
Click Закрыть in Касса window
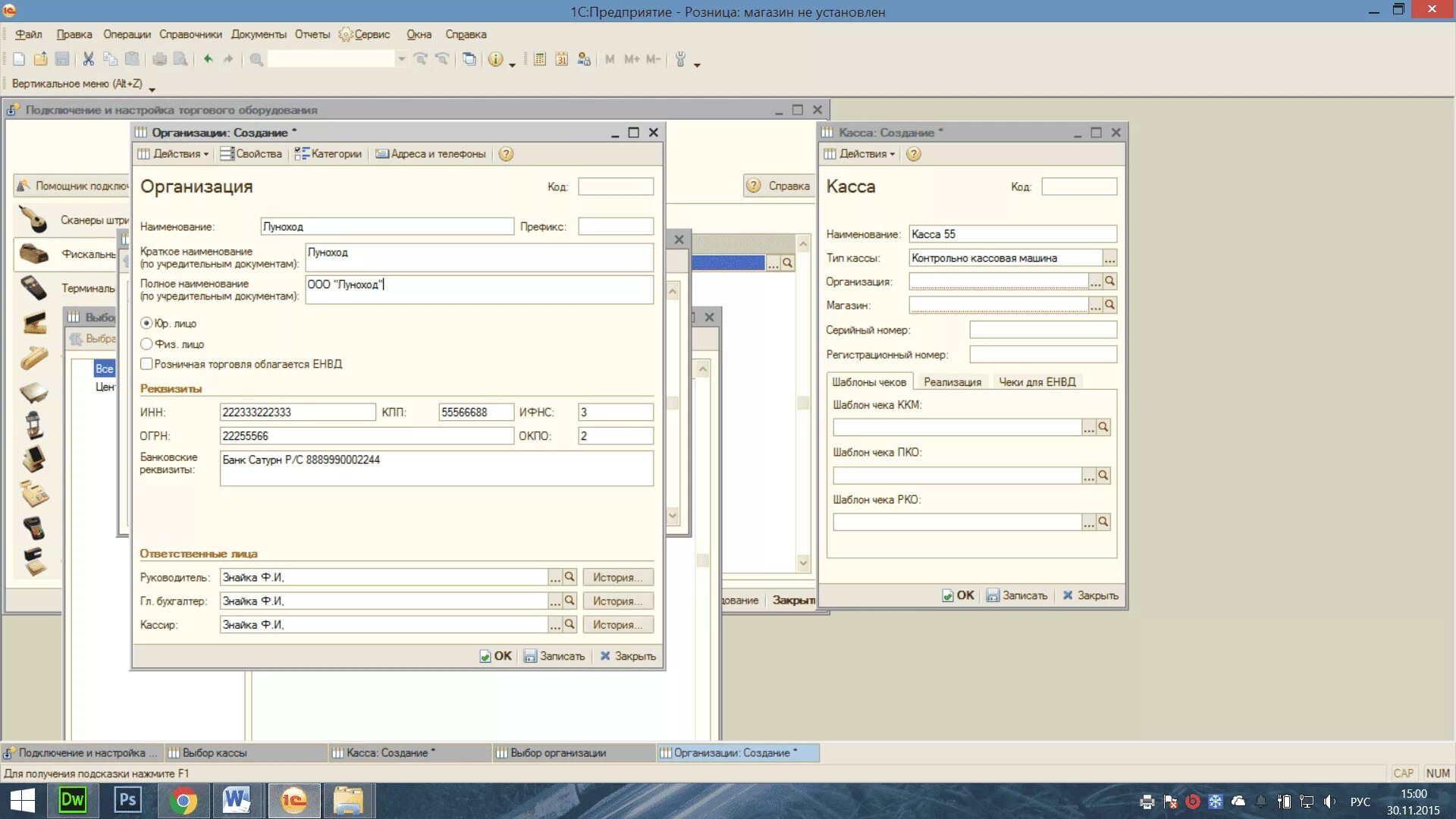[x=1090, y=595]
